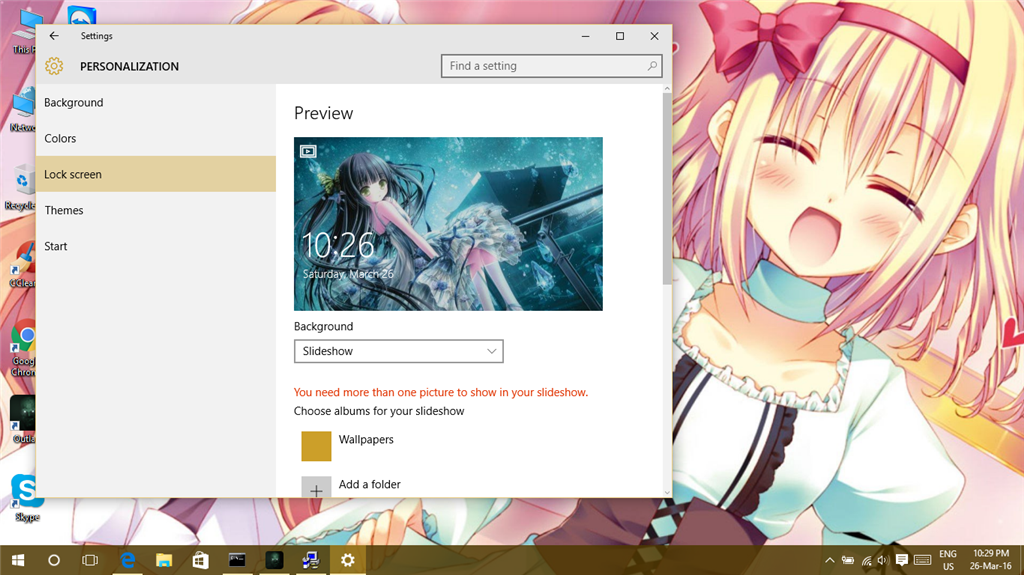Click the Settings gear on the taskbar
This screenshot has height=575, width=1024.
(347, 560)
